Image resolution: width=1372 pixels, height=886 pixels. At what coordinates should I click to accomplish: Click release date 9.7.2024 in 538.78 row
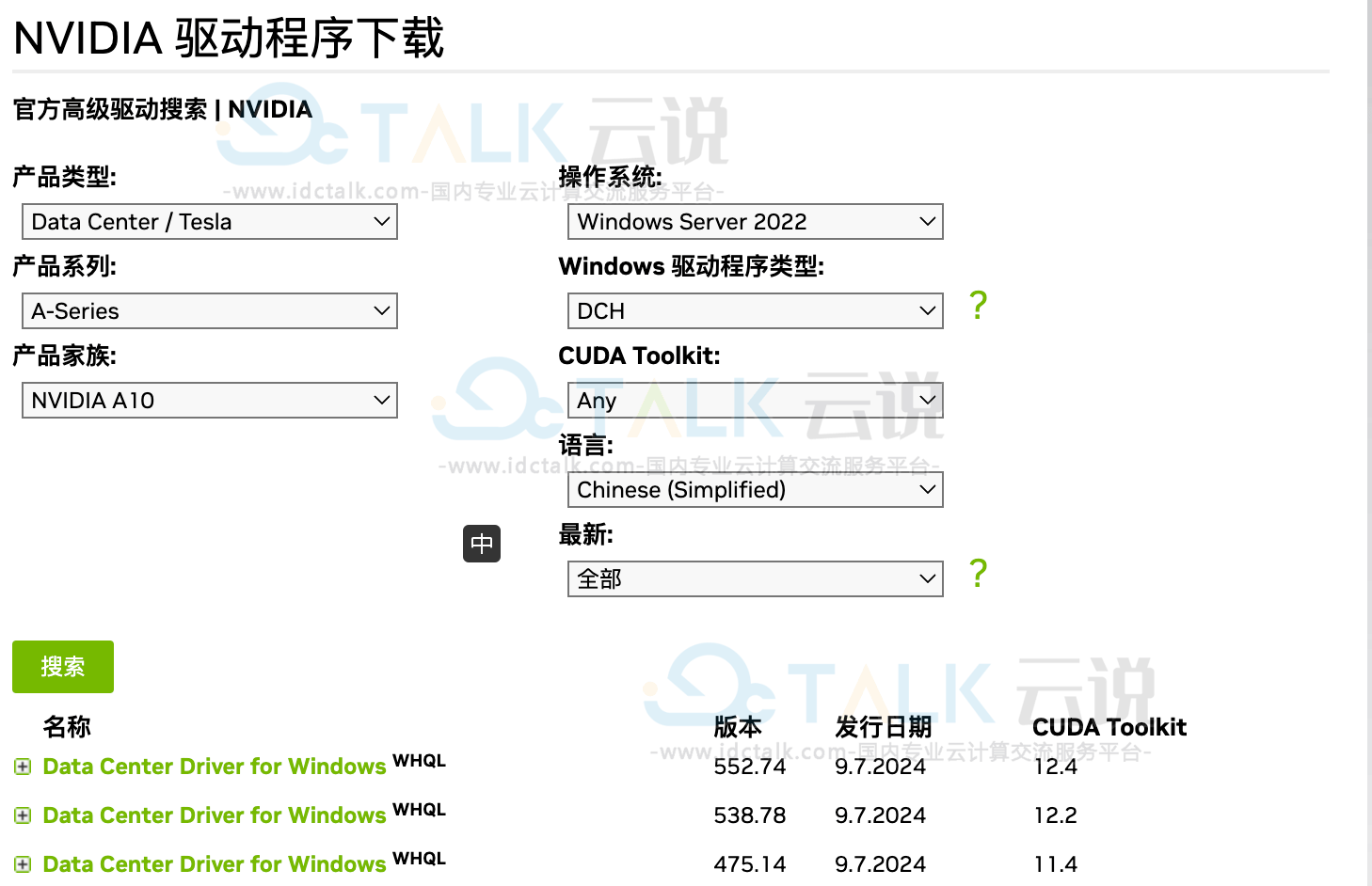point(881,815)
